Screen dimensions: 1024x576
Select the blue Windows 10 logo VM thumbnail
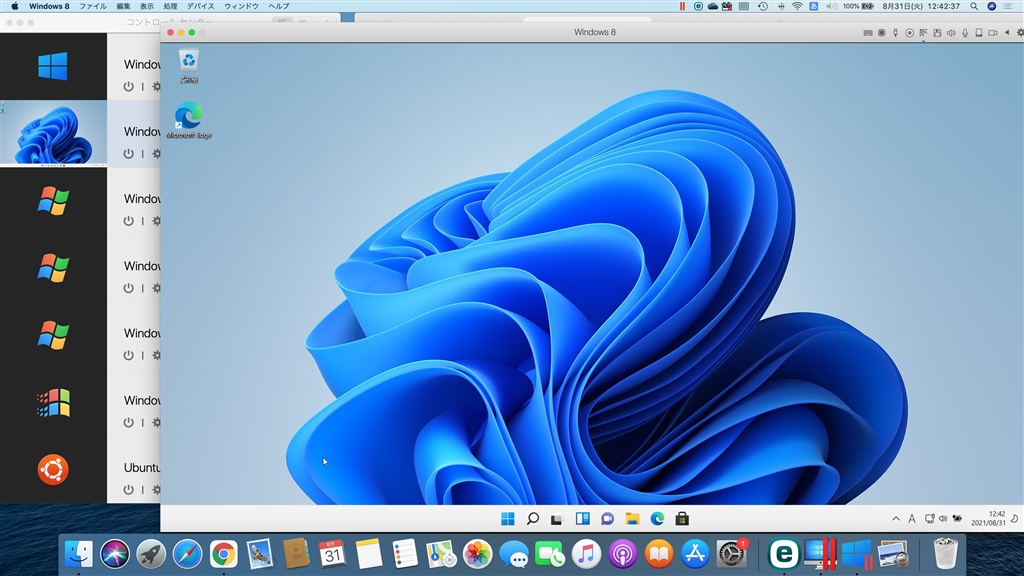point(53,66)
